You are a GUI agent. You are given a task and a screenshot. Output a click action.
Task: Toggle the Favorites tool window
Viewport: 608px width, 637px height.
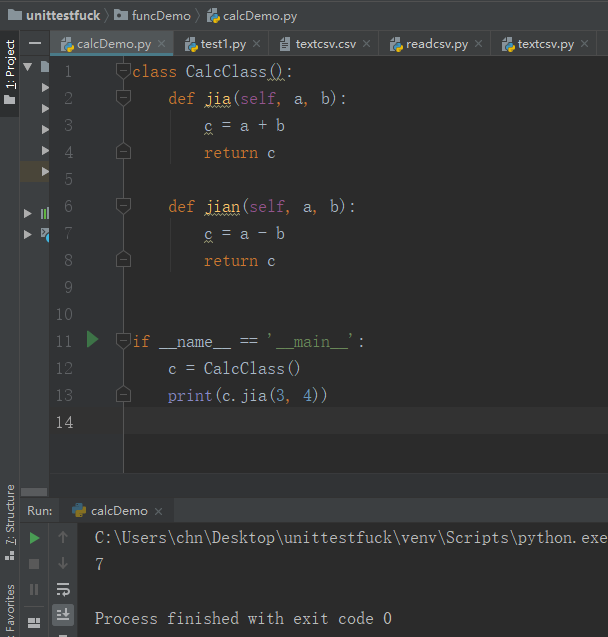point(10,609)
